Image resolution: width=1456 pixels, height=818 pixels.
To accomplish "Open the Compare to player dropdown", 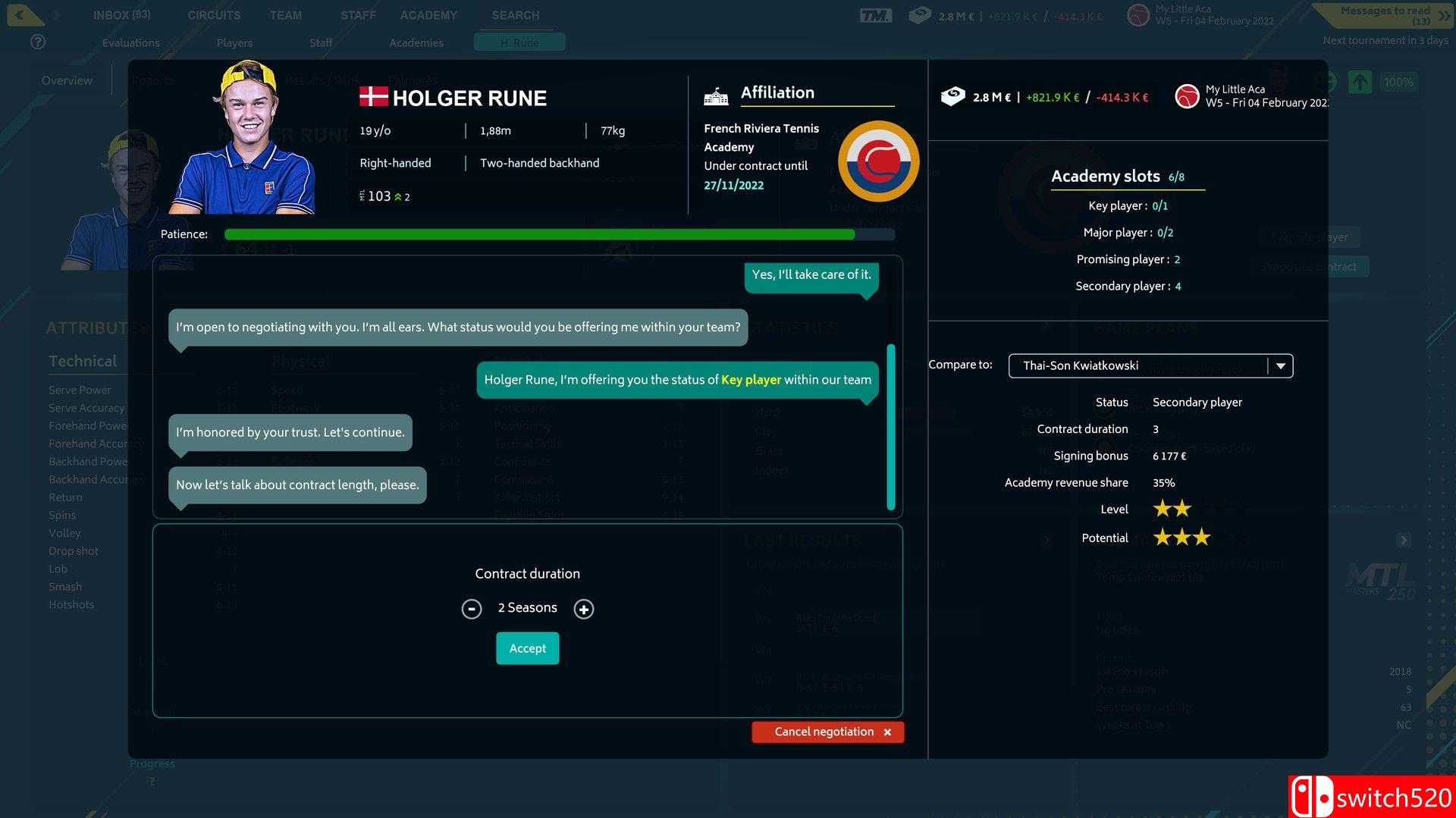I will [x=1279, y=365].
